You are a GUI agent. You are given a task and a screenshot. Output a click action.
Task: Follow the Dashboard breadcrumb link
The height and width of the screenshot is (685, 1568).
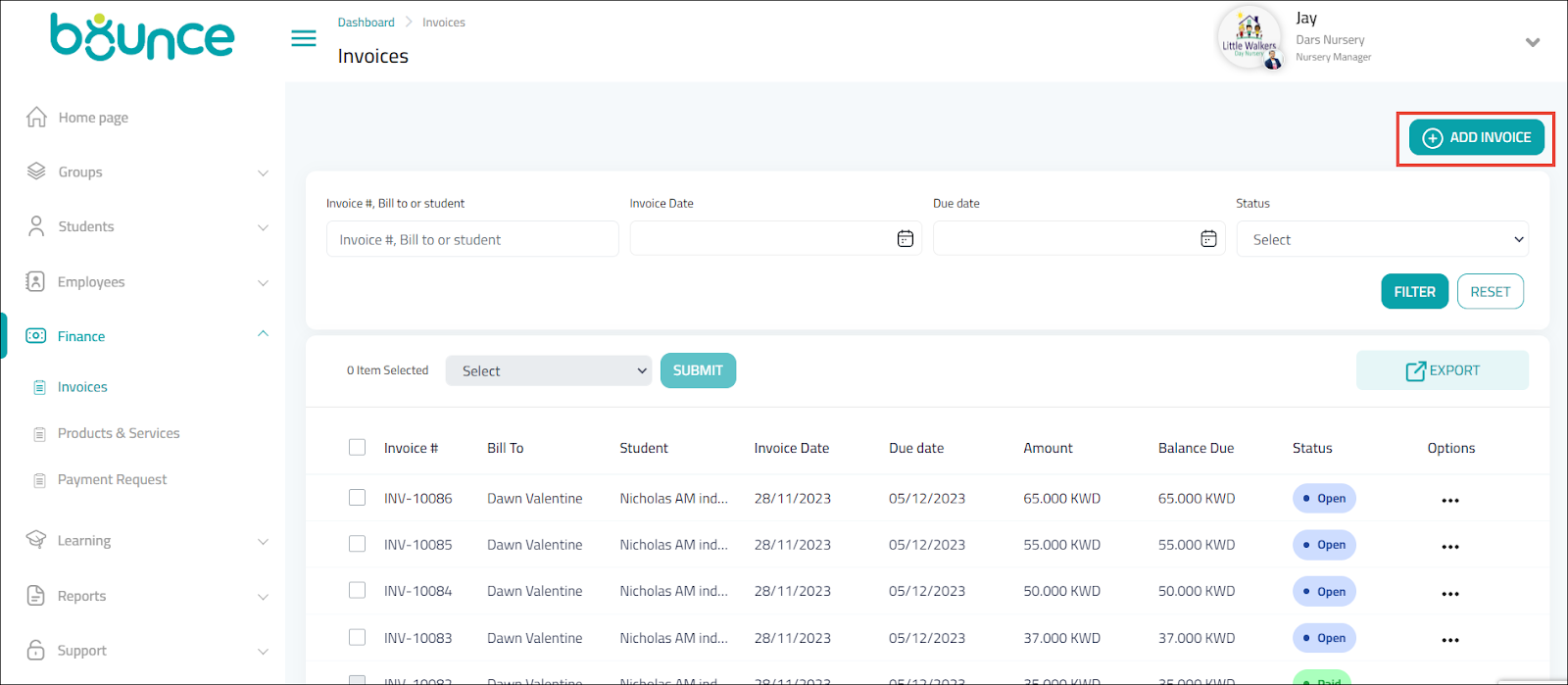click(367, 23)
